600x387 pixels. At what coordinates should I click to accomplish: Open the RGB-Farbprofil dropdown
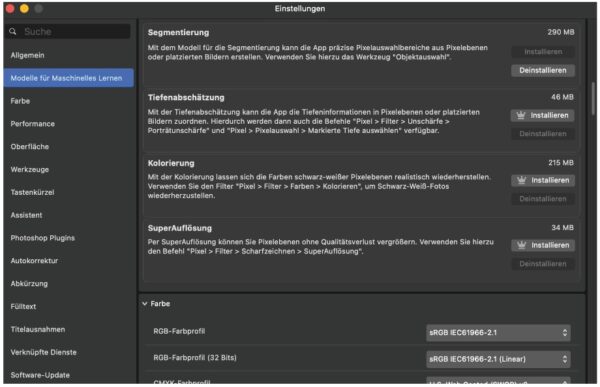pos(498,333)
